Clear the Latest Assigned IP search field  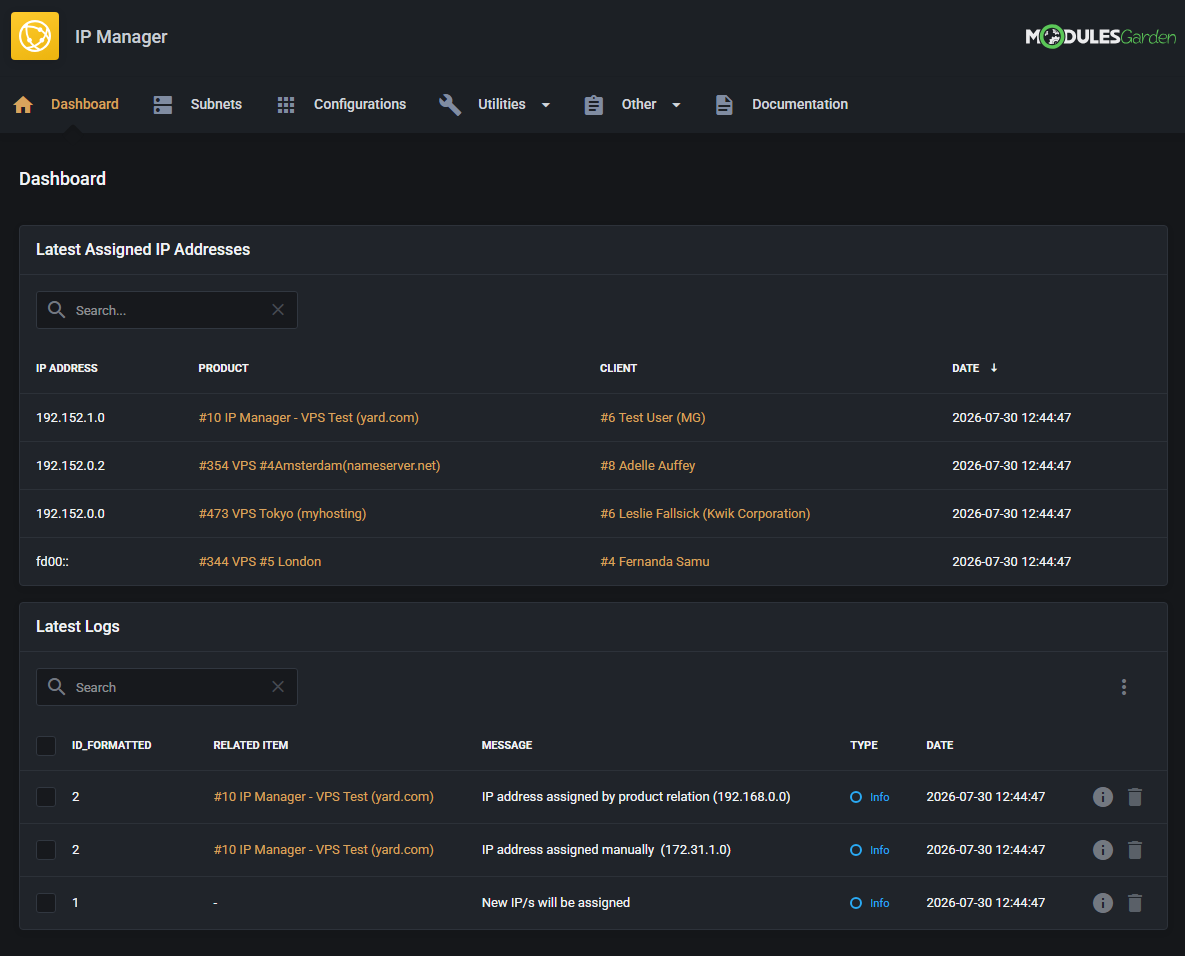[x=278, y=310]
